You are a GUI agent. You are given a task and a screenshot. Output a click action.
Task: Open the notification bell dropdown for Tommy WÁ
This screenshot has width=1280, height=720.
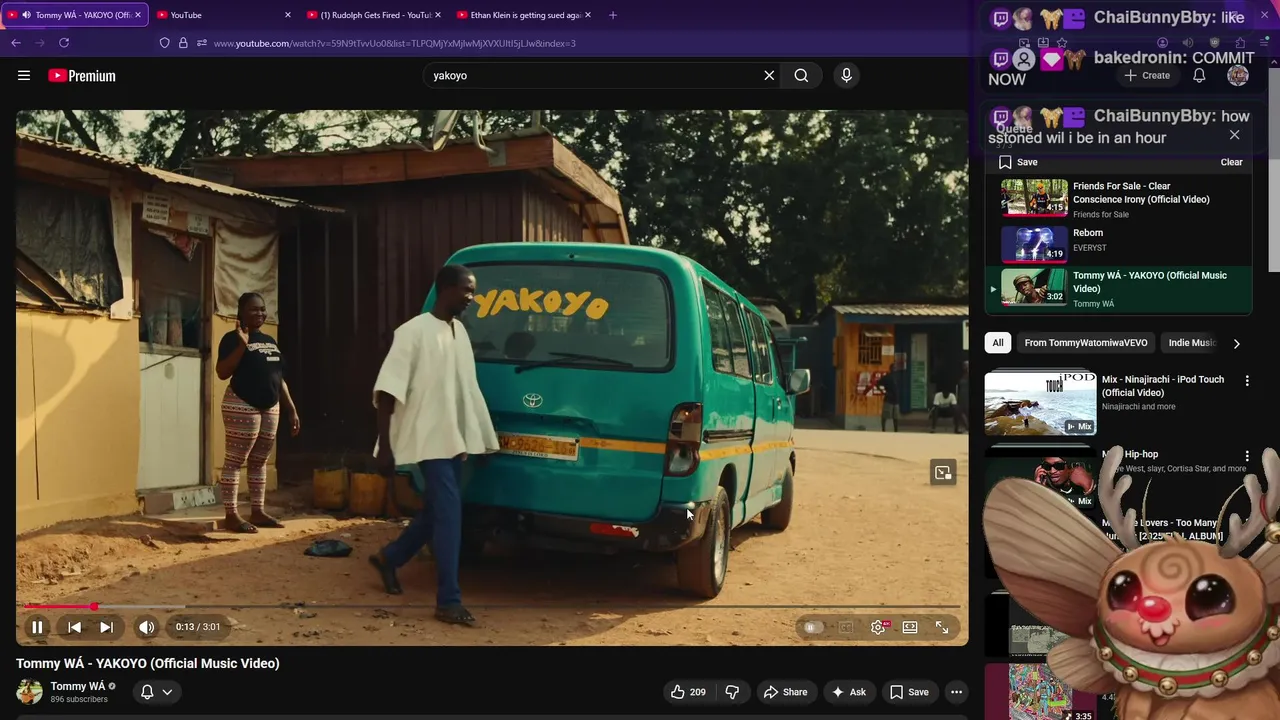(157, 692)
